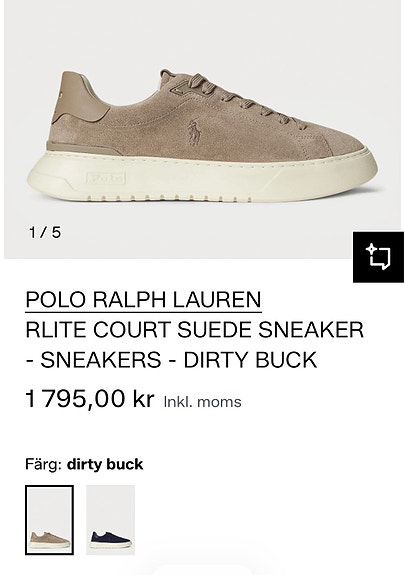Select the navy blue sneaker color thumbnail
The width and height of the screenshot is (405, 575).
(110, 520)
